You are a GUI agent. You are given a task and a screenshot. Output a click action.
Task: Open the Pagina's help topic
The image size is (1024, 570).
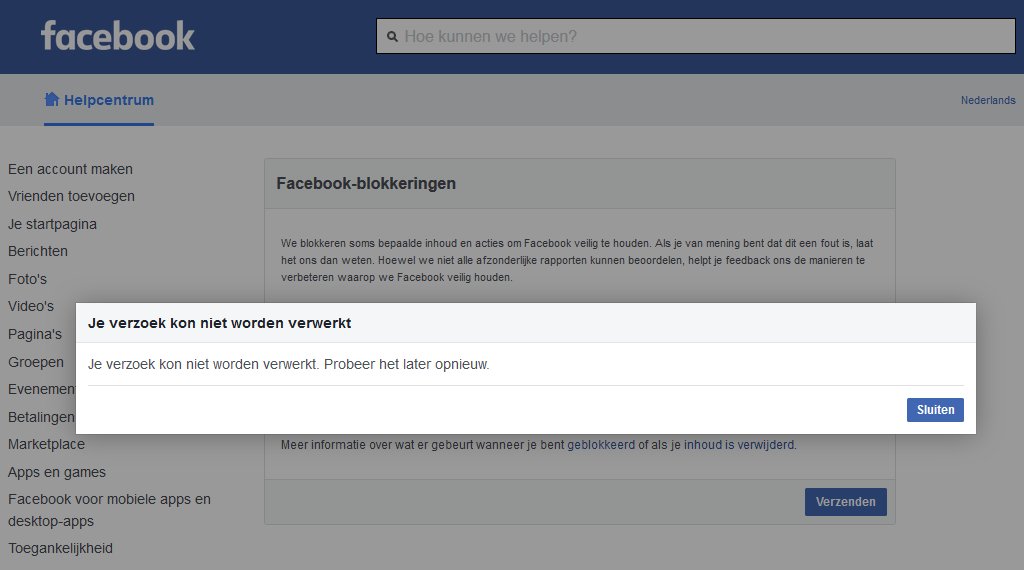point(35,334)
